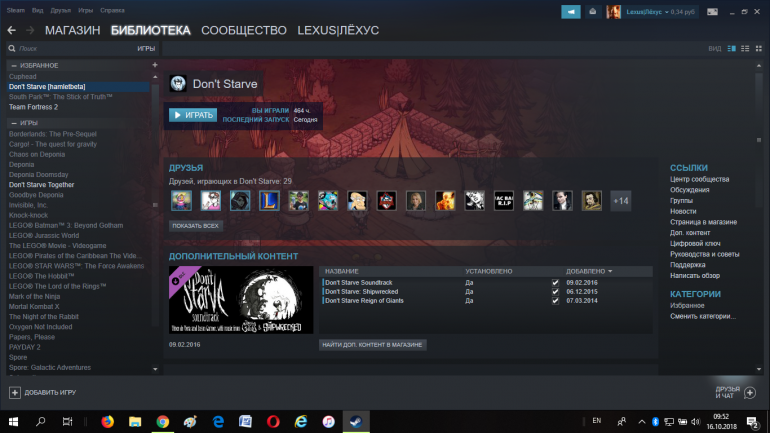Sort by the УСТАНОВЛЕНО column header
The image size is (770, 433).
(489, 271)
